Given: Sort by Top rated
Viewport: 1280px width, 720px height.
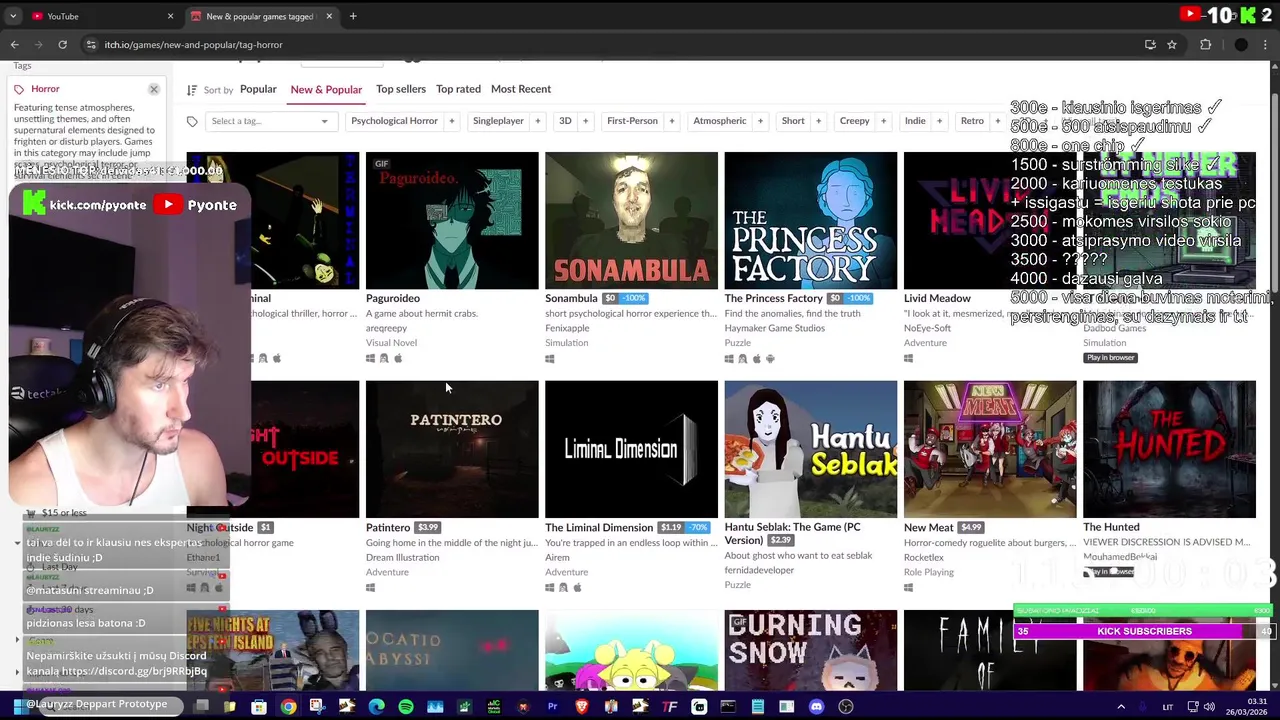Looking at the screenshot, I should click(458, 89).
